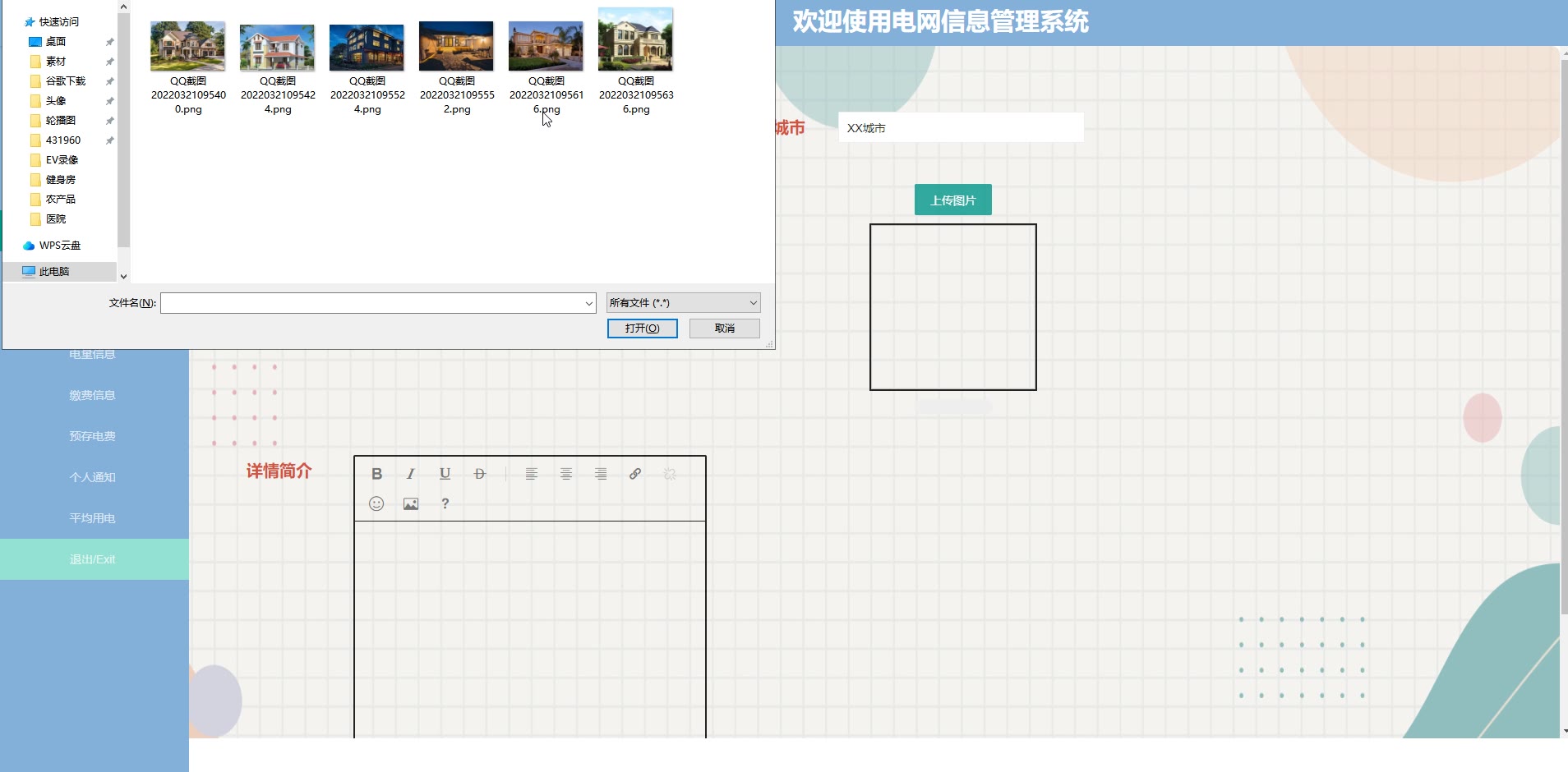Select 此电脑 in the navigation pane
This screenshot has width=1568, height=772.
pyautogui.click(x=59, y=272)
